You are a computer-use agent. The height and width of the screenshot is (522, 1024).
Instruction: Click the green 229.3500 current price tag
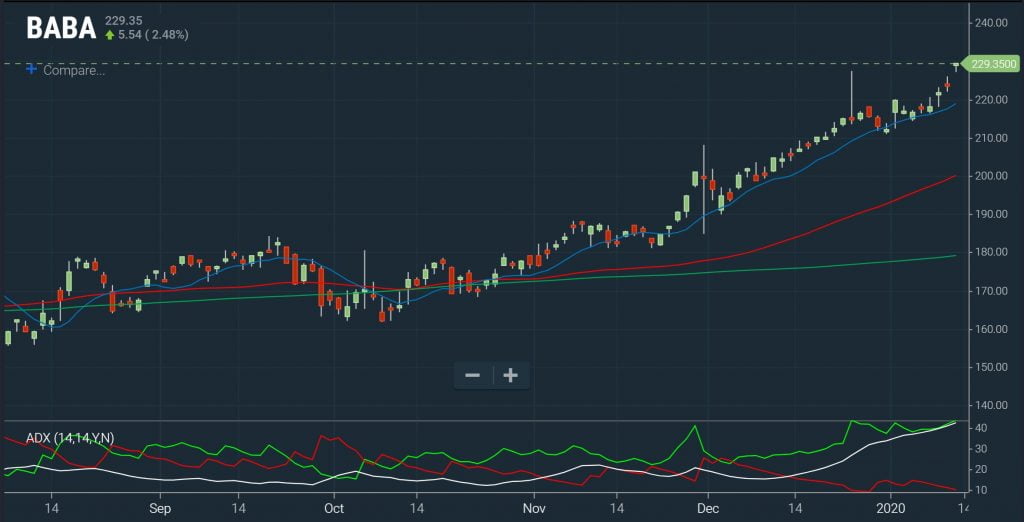pos(993,64)
